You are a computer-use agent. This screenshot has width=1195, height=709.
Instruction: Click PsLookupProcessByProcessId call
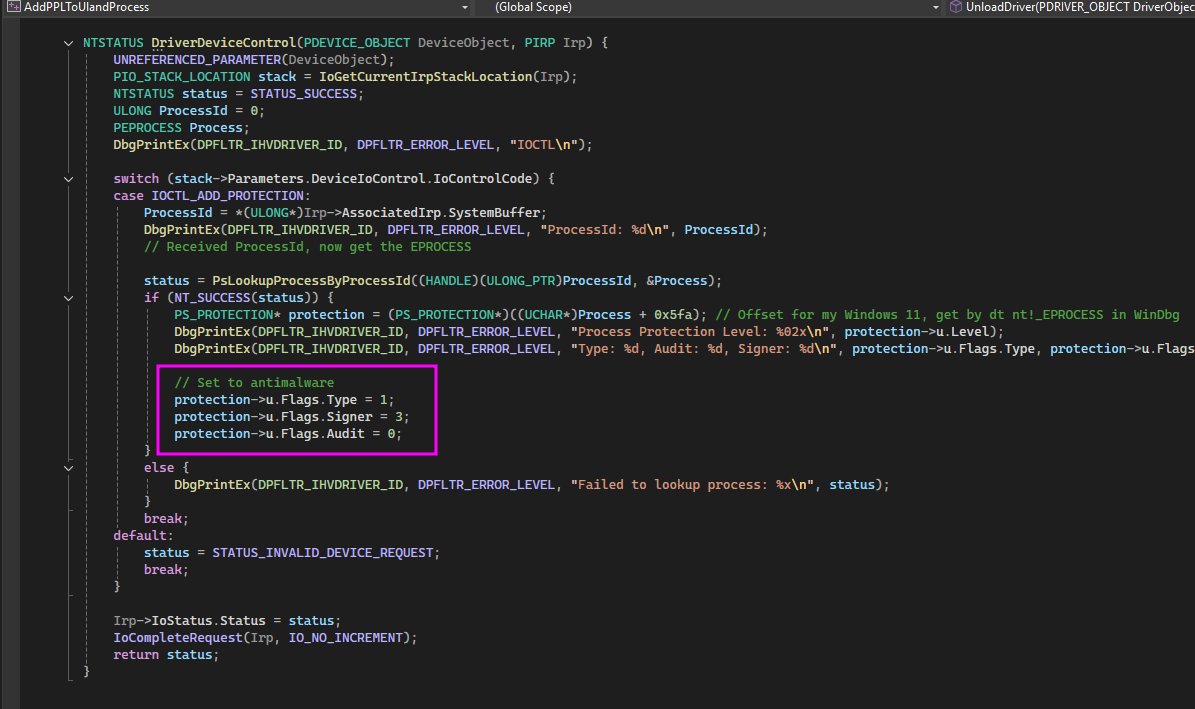311,281
